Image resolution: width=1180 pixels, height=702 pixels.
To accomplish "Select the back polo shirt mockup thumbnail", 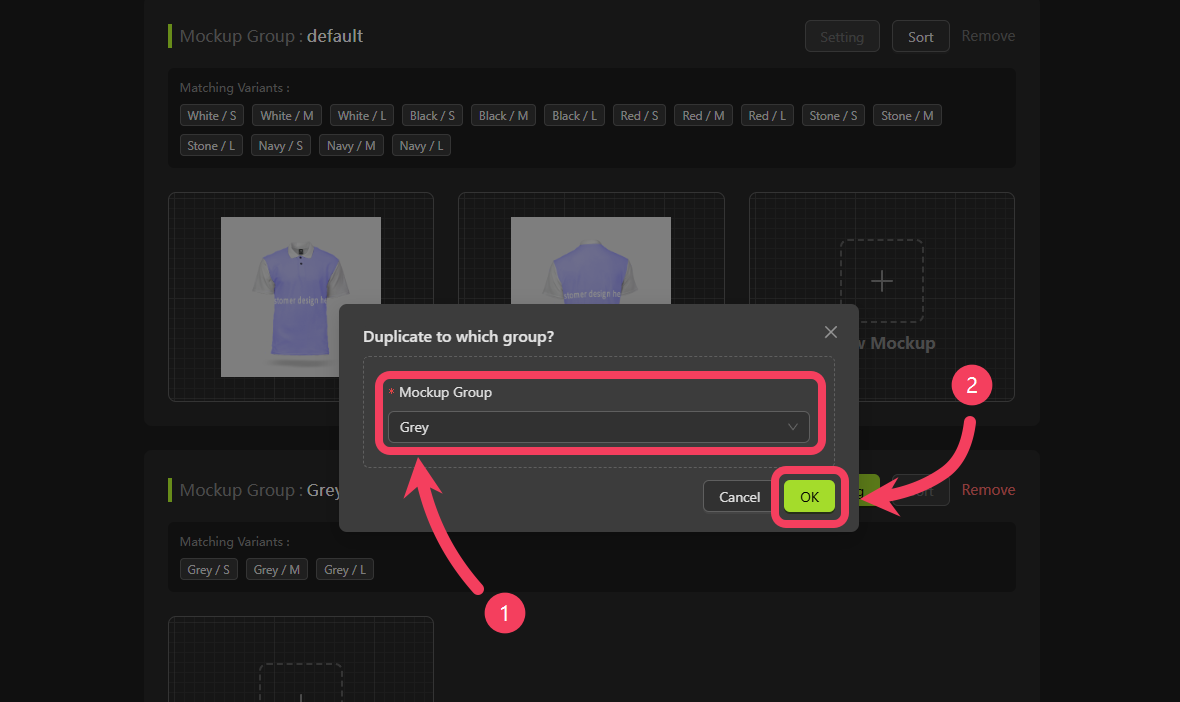I will (591, 260).
